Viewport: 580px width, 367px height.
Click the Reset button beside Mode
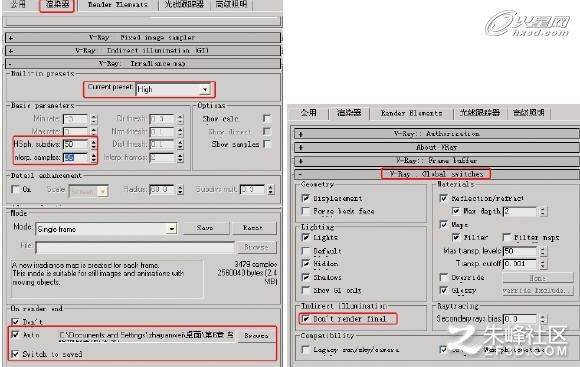pyautogui.click(x=253, y=228)
